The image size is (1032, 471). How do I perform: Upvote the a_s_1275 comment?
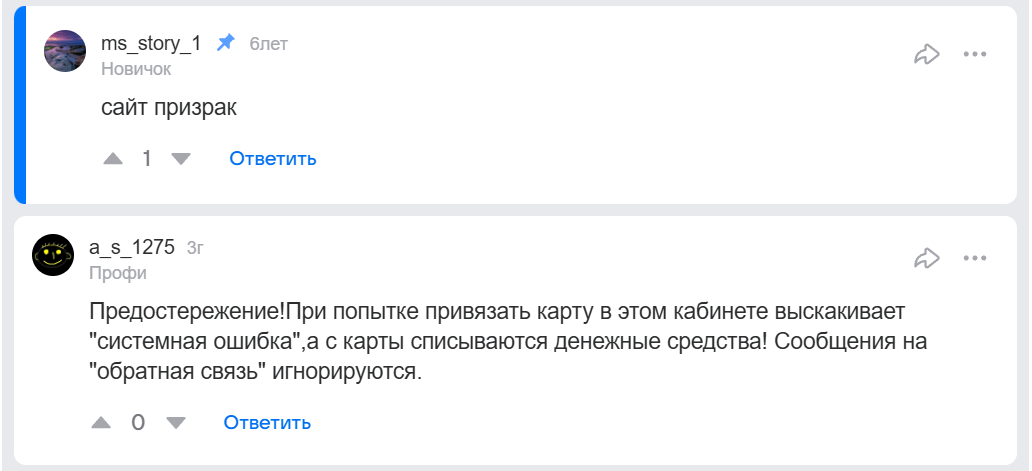point(102,423)
